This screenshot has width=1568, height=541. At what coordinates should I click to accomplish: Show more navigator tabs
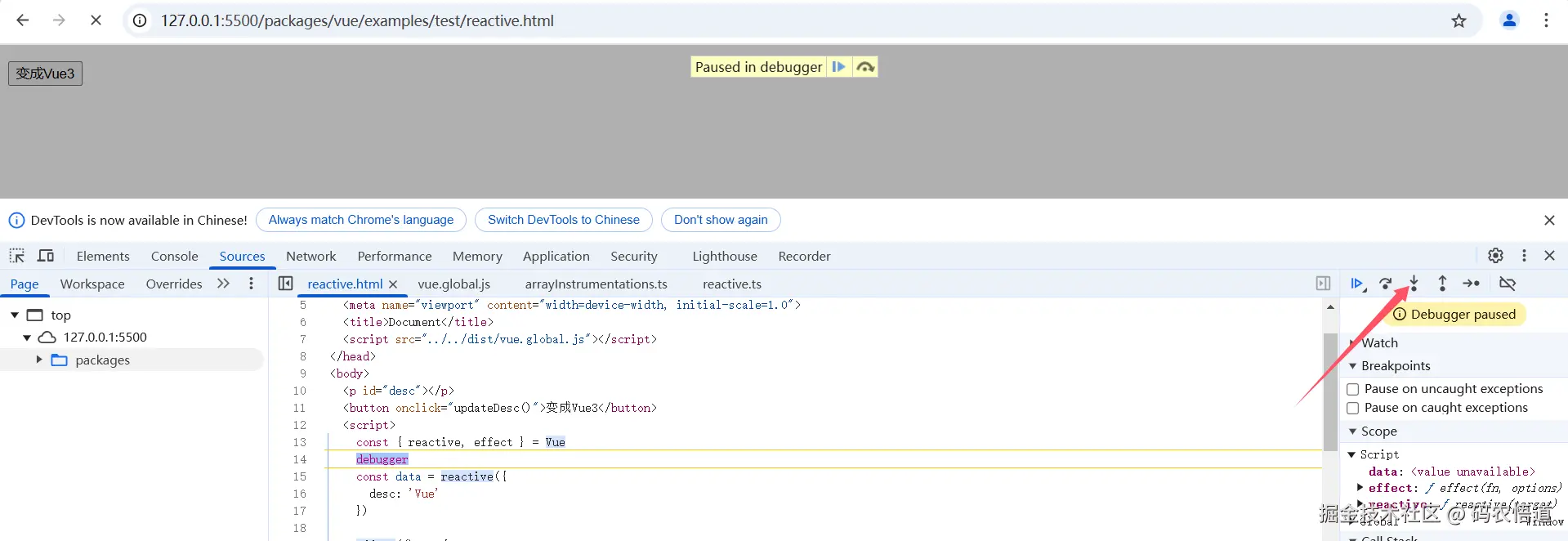pos(223,284)
